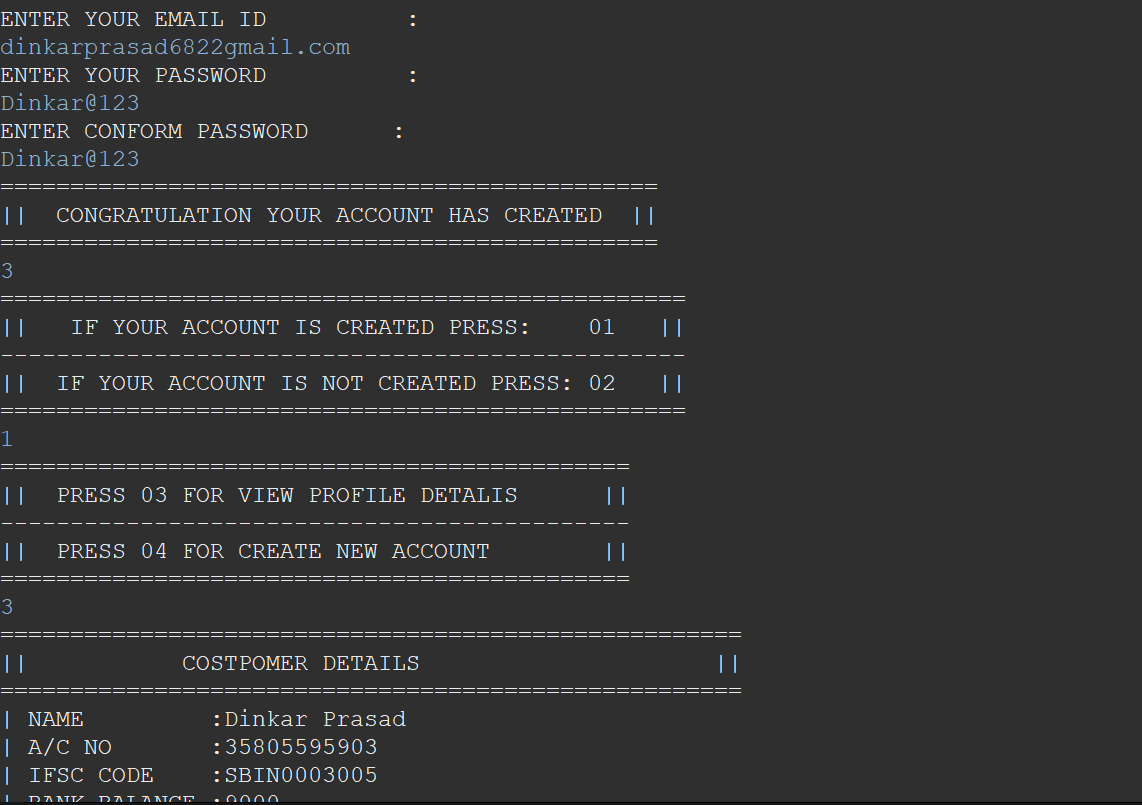Click the ENTER YOUR EMAIL ID prompt

coord(133,20)
